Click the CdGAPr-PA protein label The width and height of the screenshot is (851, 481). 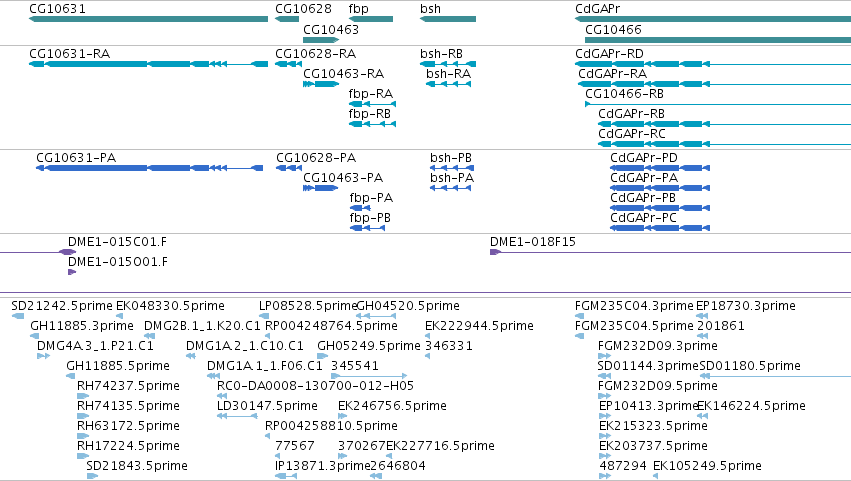(644, 178)
